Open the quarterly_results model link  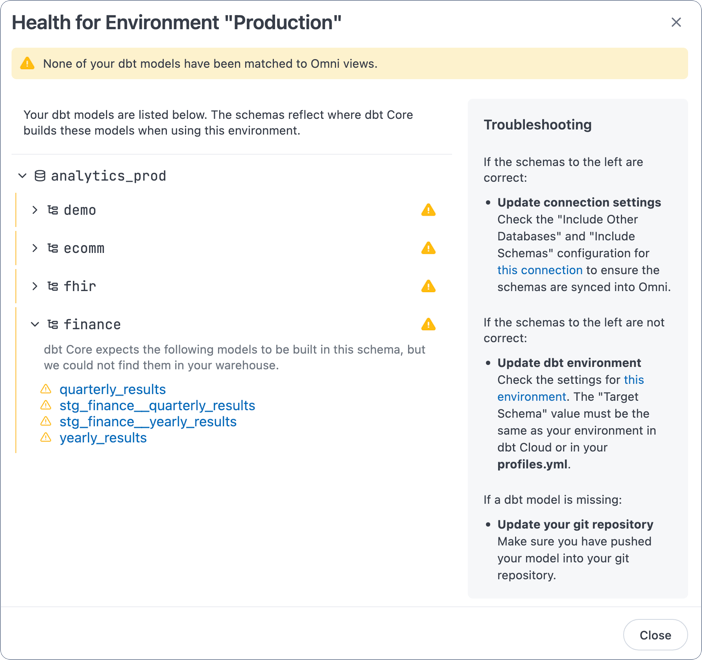click(x=112, y=390)
